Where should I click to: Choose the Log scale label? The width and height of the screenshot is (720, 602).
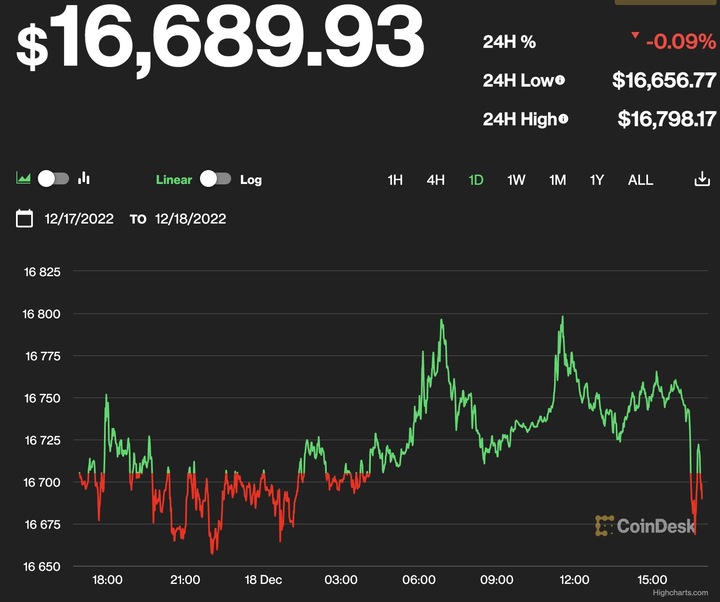(251, 180)
